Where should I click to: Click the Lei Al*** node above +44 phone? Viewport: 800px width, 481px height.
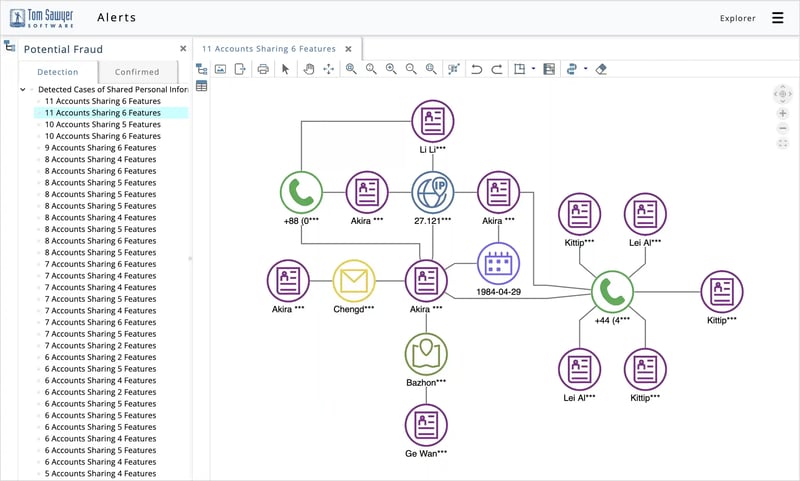[645, 214]
